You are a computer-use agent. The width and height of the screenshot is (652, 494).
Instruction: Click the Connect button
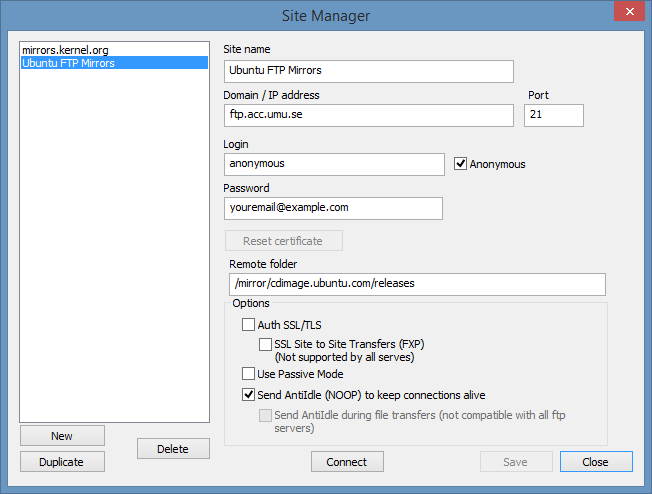pyautogui.click(x=347, y=462)
